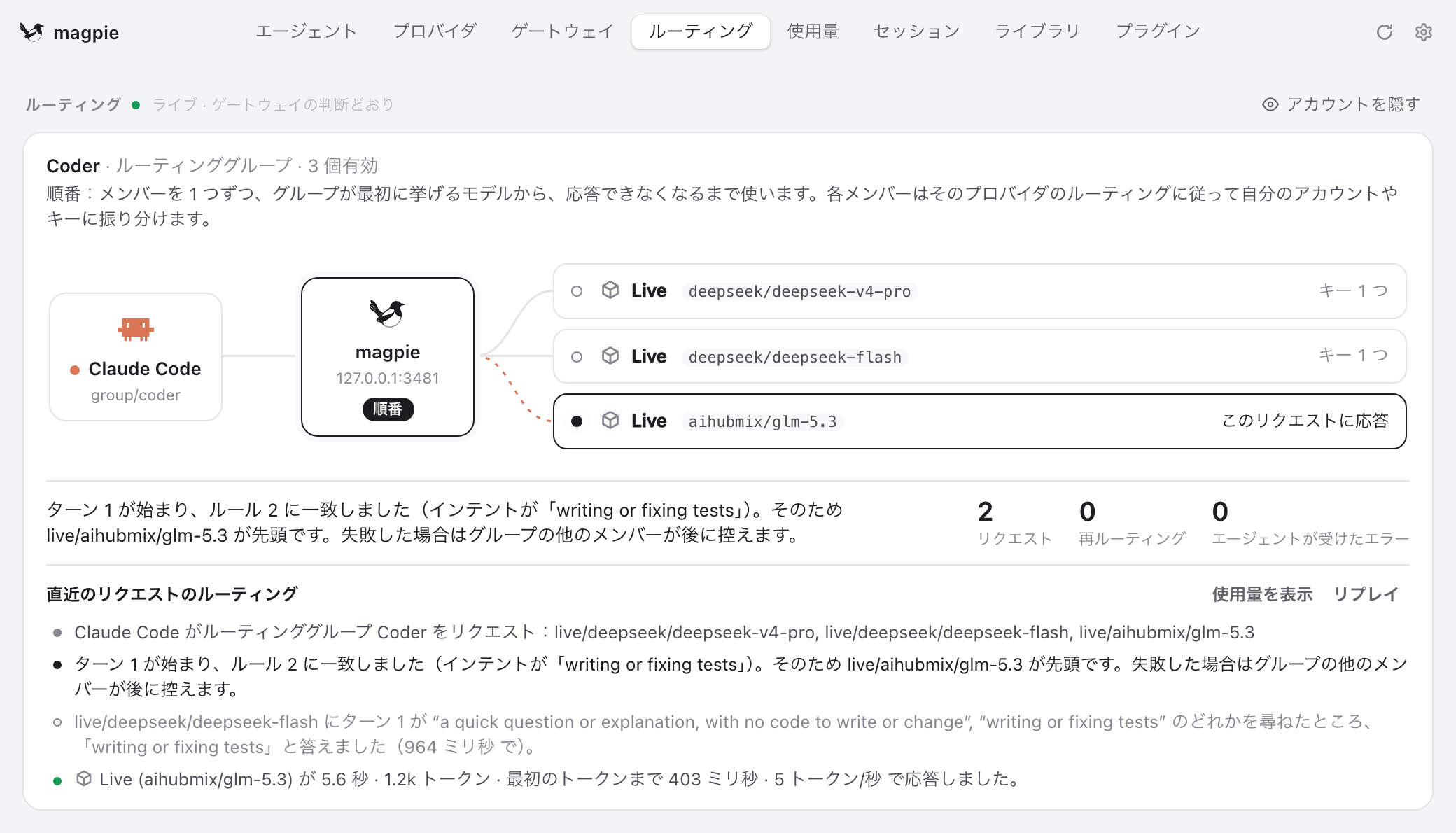This screenshot has height=833, width=1456.
Task: Click the Claude Code orange robot icon
Action: (136, 328)
